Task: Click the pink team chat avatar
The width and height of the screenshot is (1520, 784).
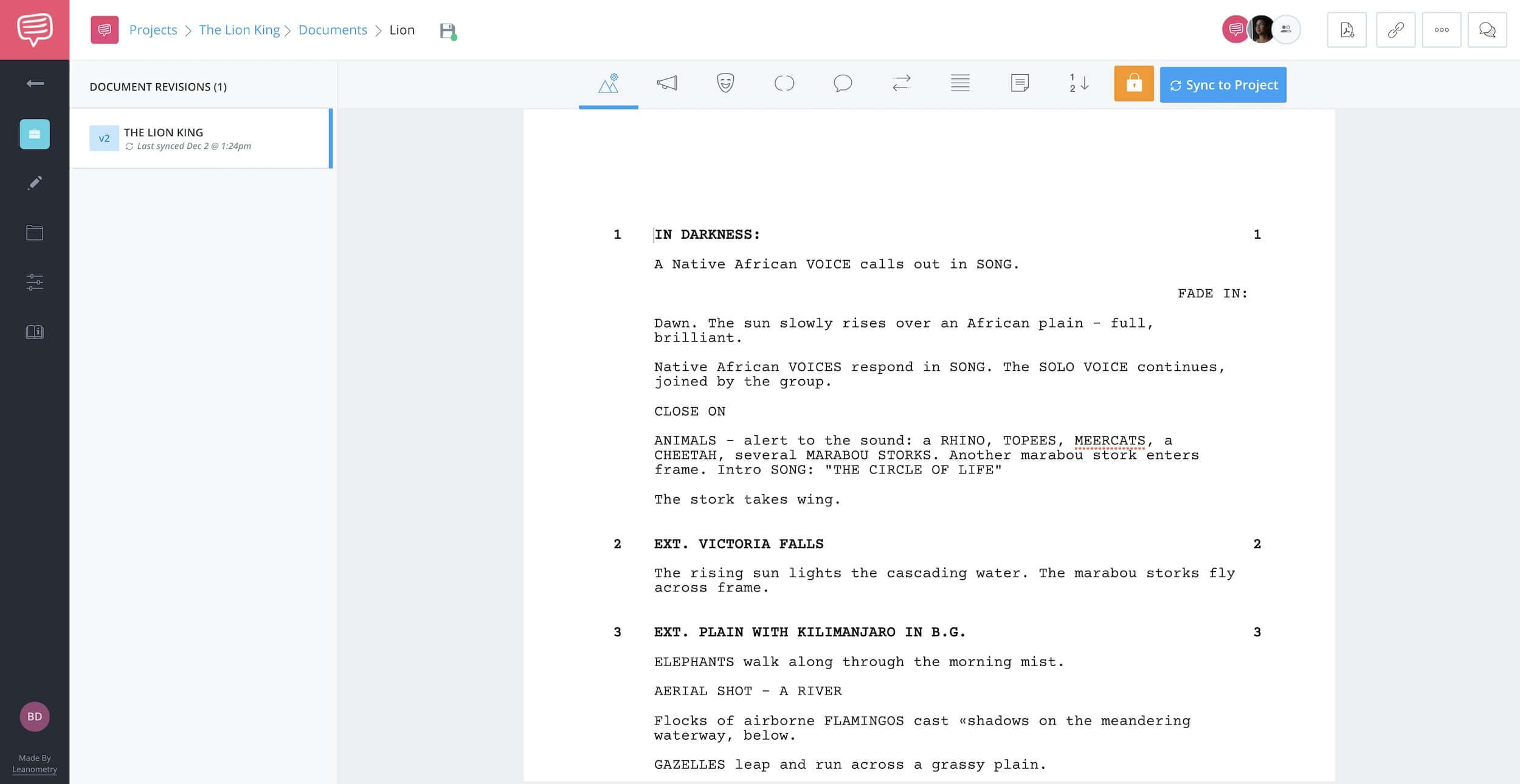Action: tap(1235, 29)
